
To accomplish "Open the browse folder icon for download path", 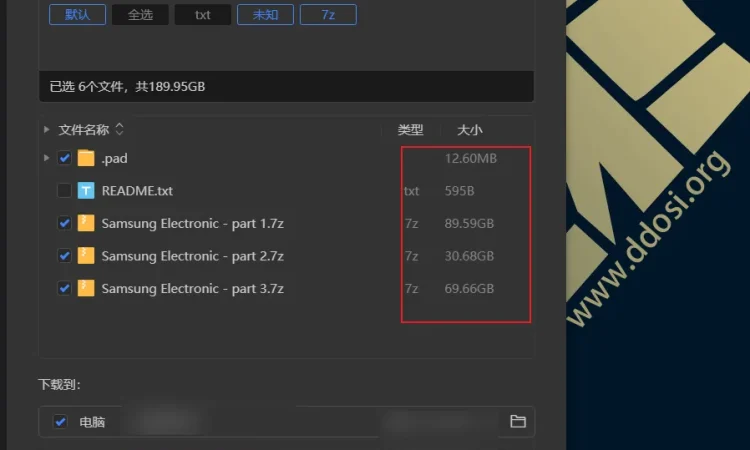I will click(x=518, y=421).
